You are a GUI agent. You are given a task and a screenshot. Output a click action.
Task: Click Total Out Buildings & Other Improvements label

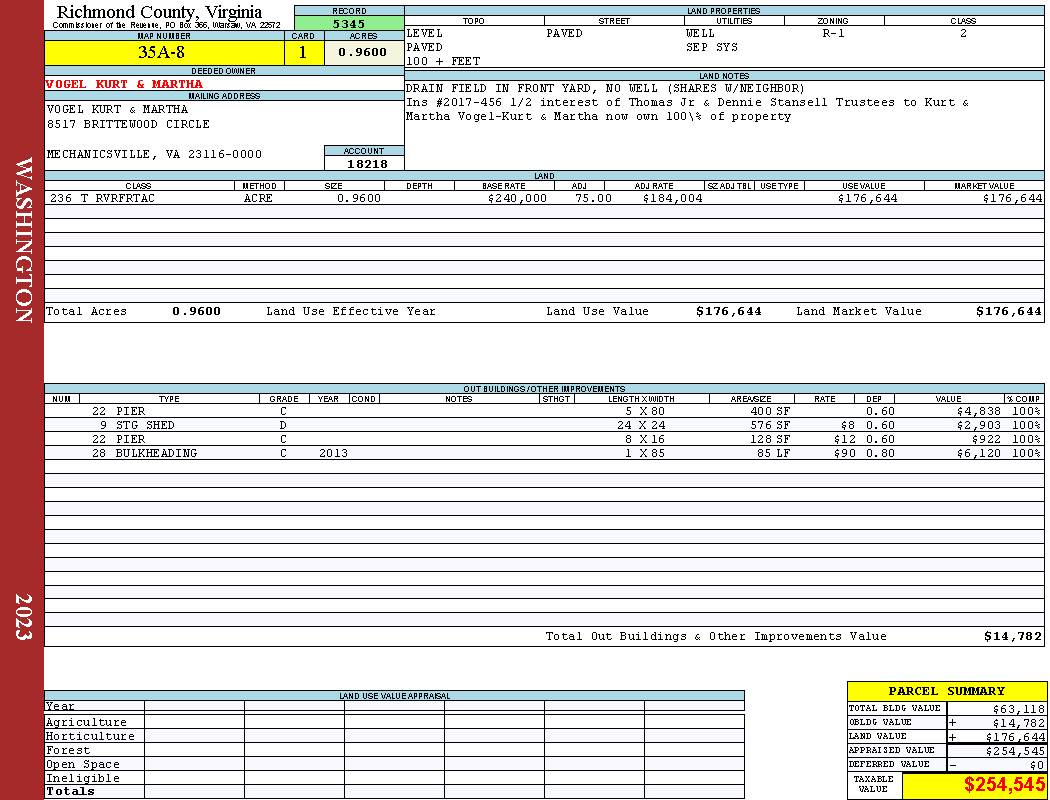pyautogui.click(x=716, y=637)
